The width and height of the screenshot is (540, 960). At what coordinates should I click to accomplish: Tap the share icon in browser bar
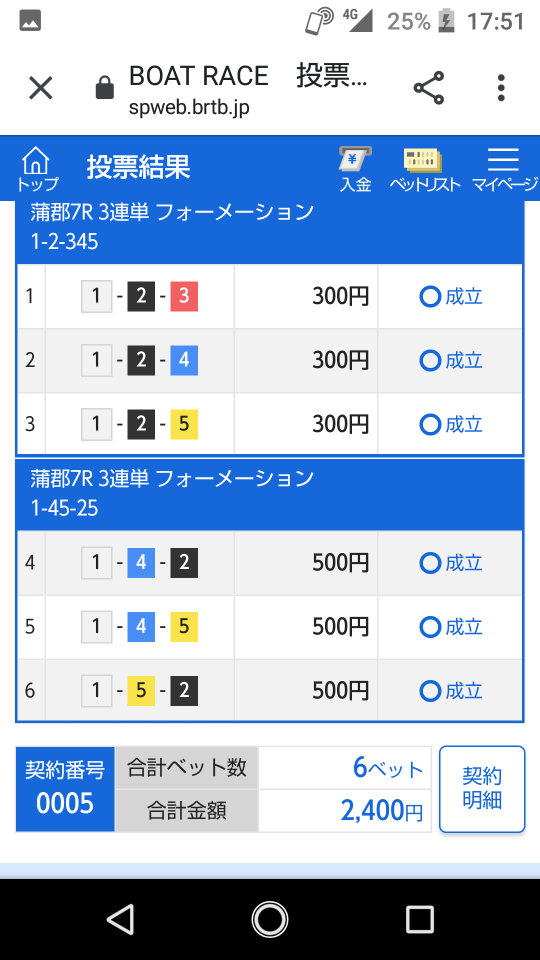pos(429,88)
